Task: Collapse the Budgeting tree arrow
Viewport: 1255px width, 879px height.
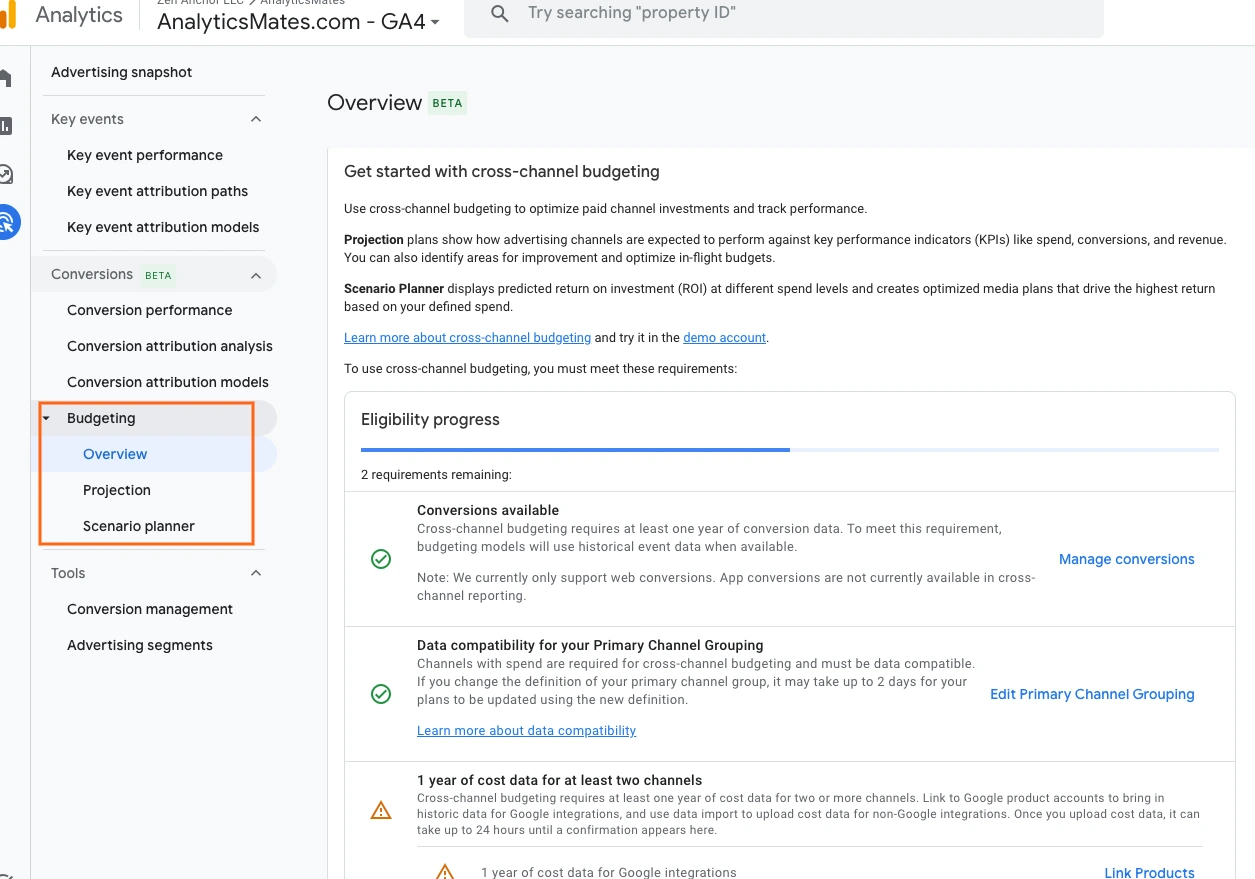Action: click(47, 418)
